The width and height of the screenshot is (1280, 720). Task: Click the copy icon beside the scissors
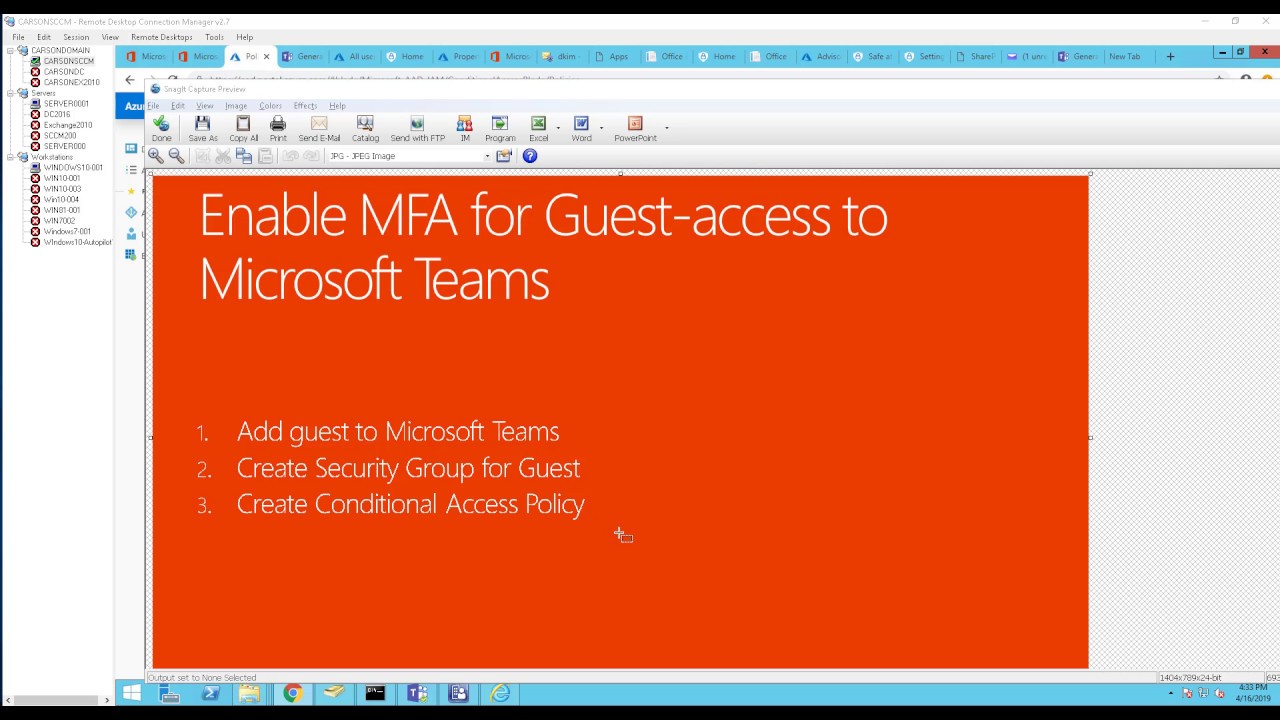pyautogui.click(x=244, y=156)
